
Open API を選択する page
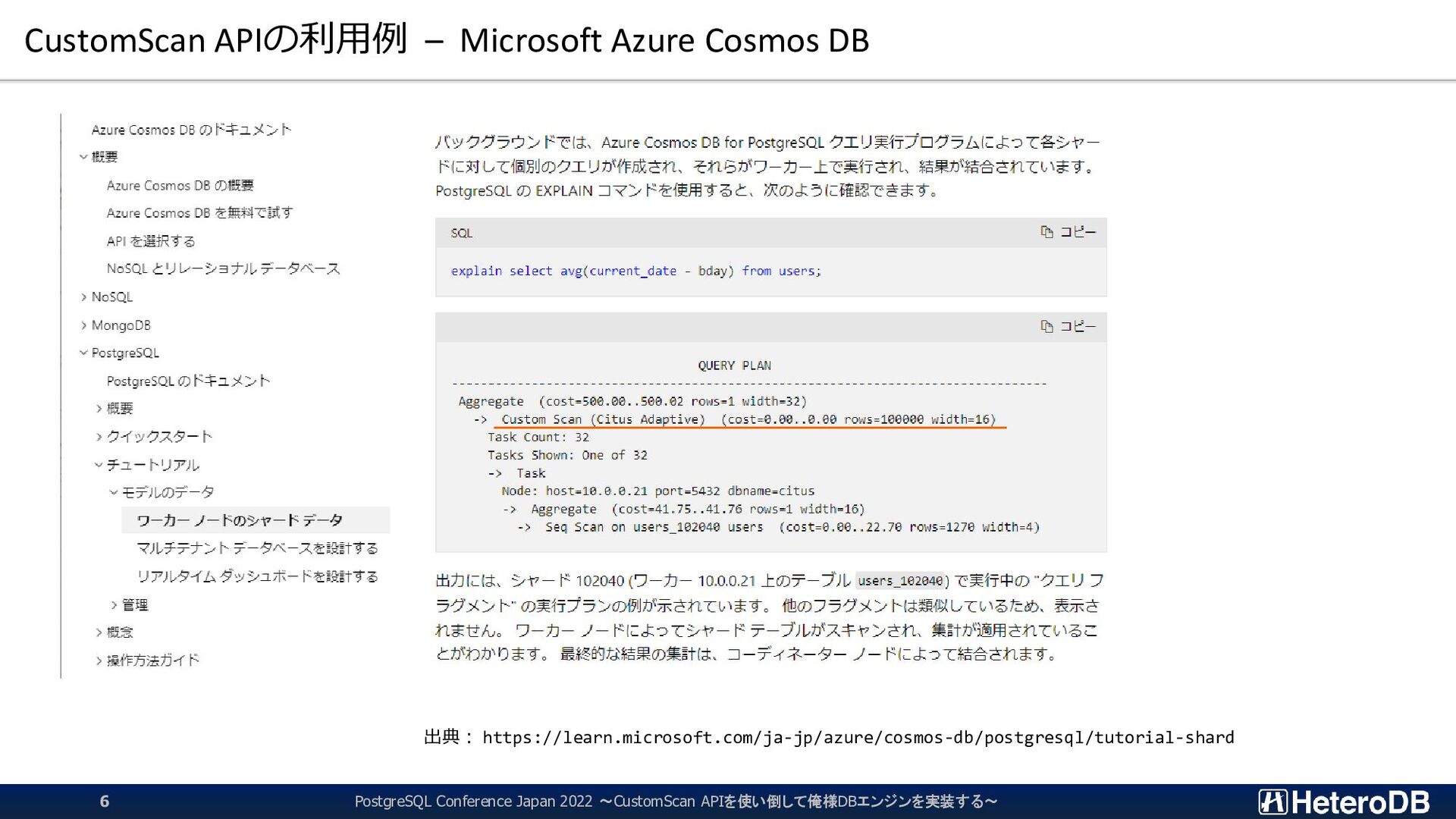tap(151, 241)
